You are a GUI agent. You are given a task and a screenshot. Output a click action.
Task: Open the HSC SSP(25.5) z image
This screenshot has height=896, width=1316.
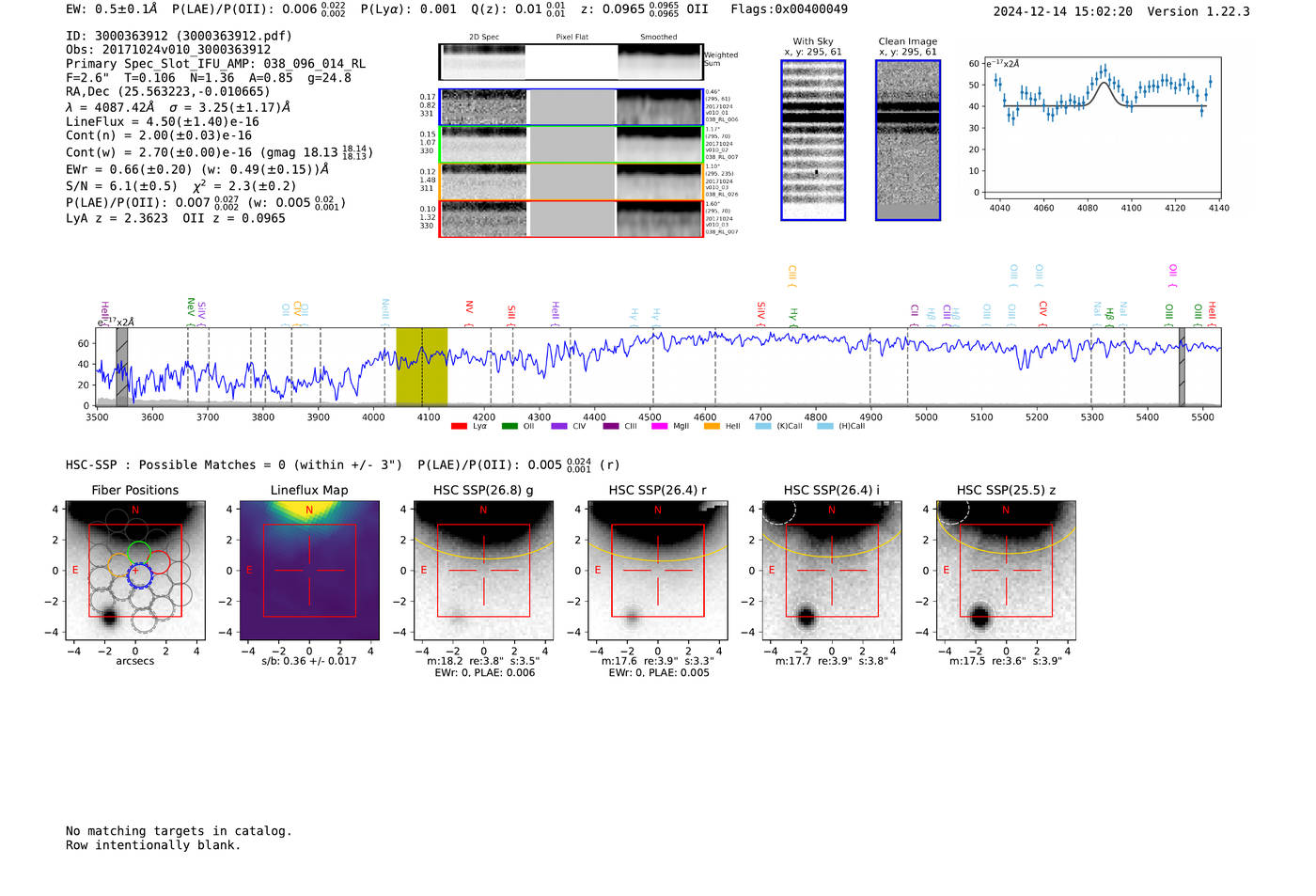coord(1006,571)
